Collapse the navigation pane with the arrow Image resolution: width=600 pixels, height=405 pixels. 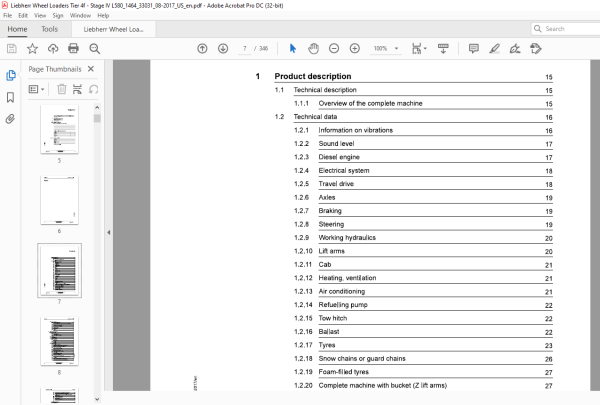pyautogui.click(x=109, y=232)
